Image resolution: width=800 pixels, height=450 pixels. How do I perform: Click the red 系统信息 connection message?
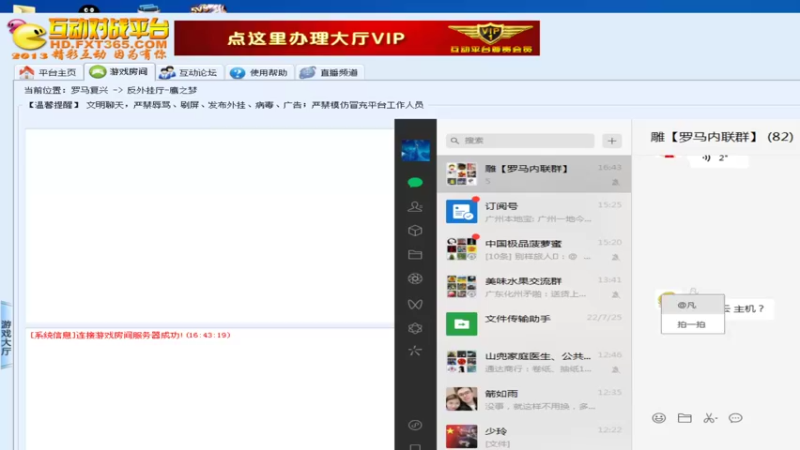pos(130,335)
